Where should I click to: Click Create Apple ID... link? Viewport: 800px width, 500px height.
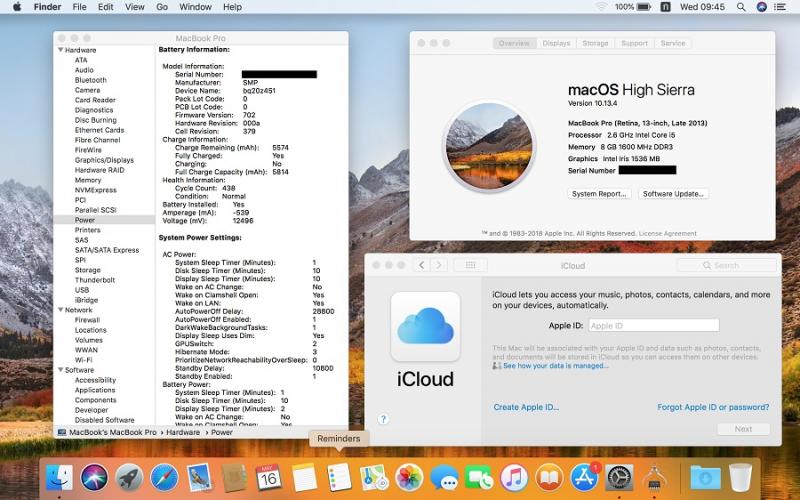[526, 407]
